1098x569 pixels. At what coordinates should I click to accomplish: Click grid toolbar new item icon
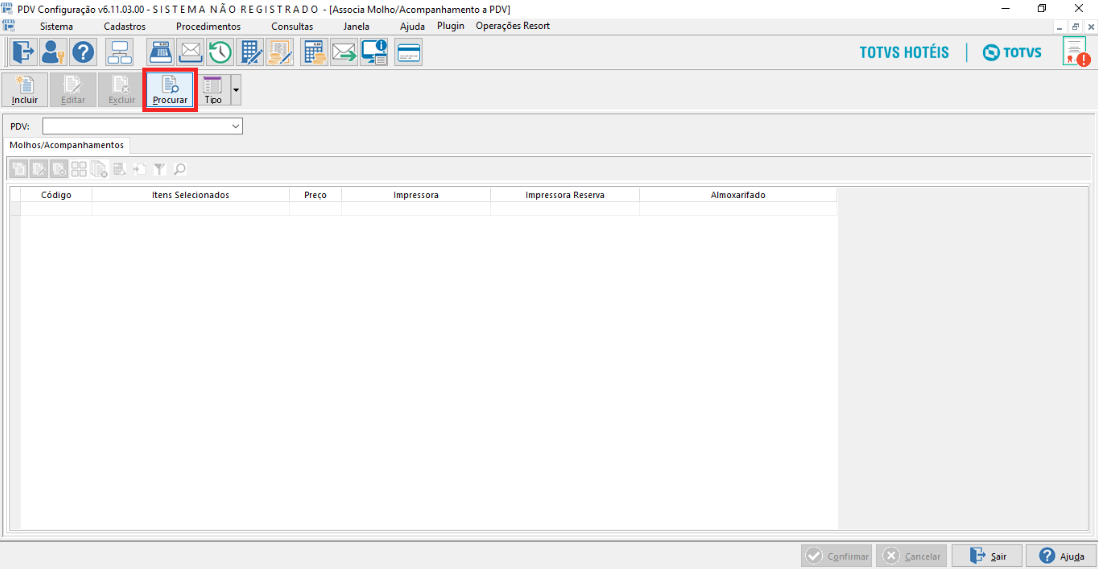(x=19, y=169)
